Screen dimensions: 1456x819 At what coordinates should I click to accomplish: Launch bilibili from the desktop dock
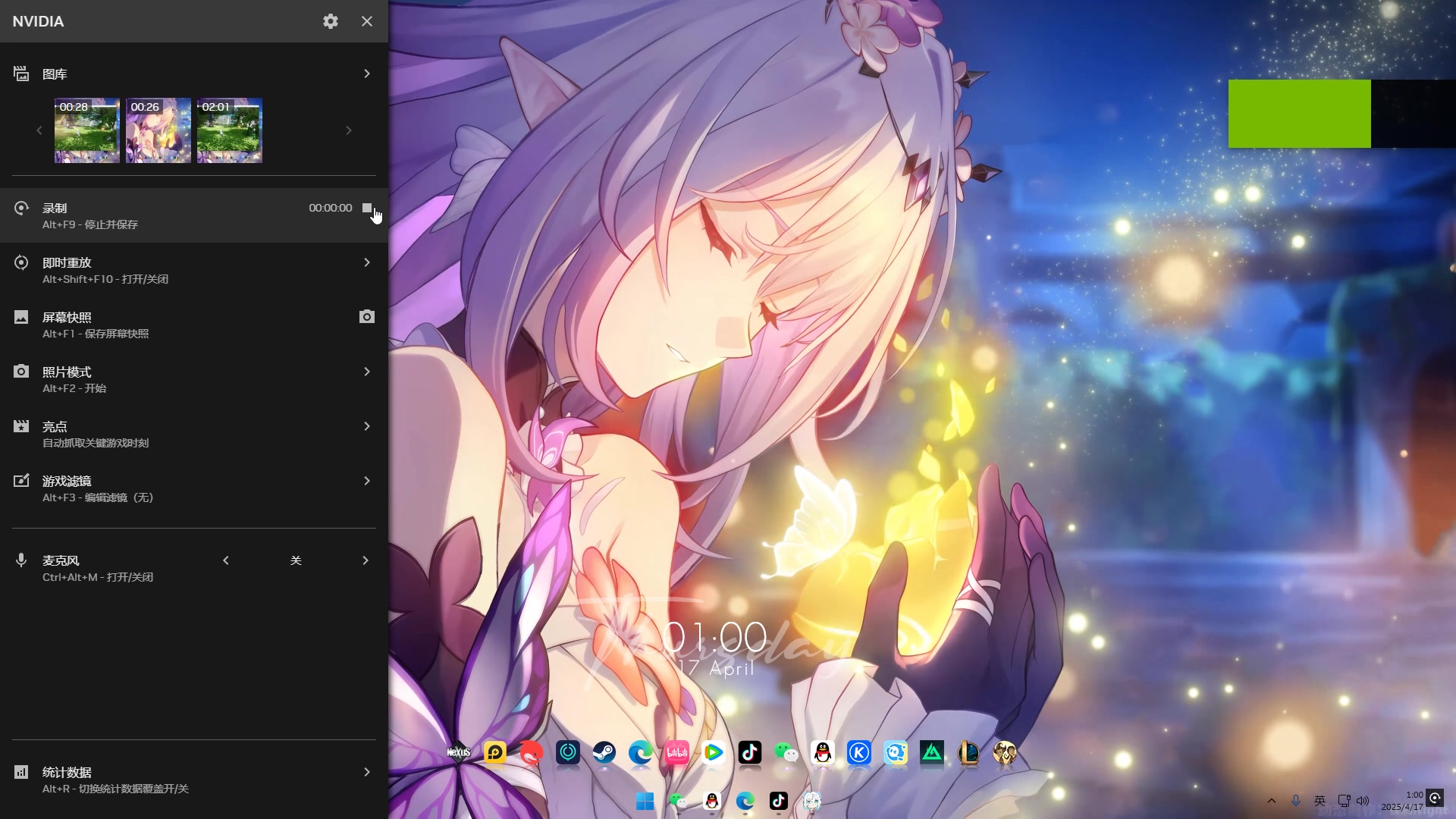(x=677, y=752)
